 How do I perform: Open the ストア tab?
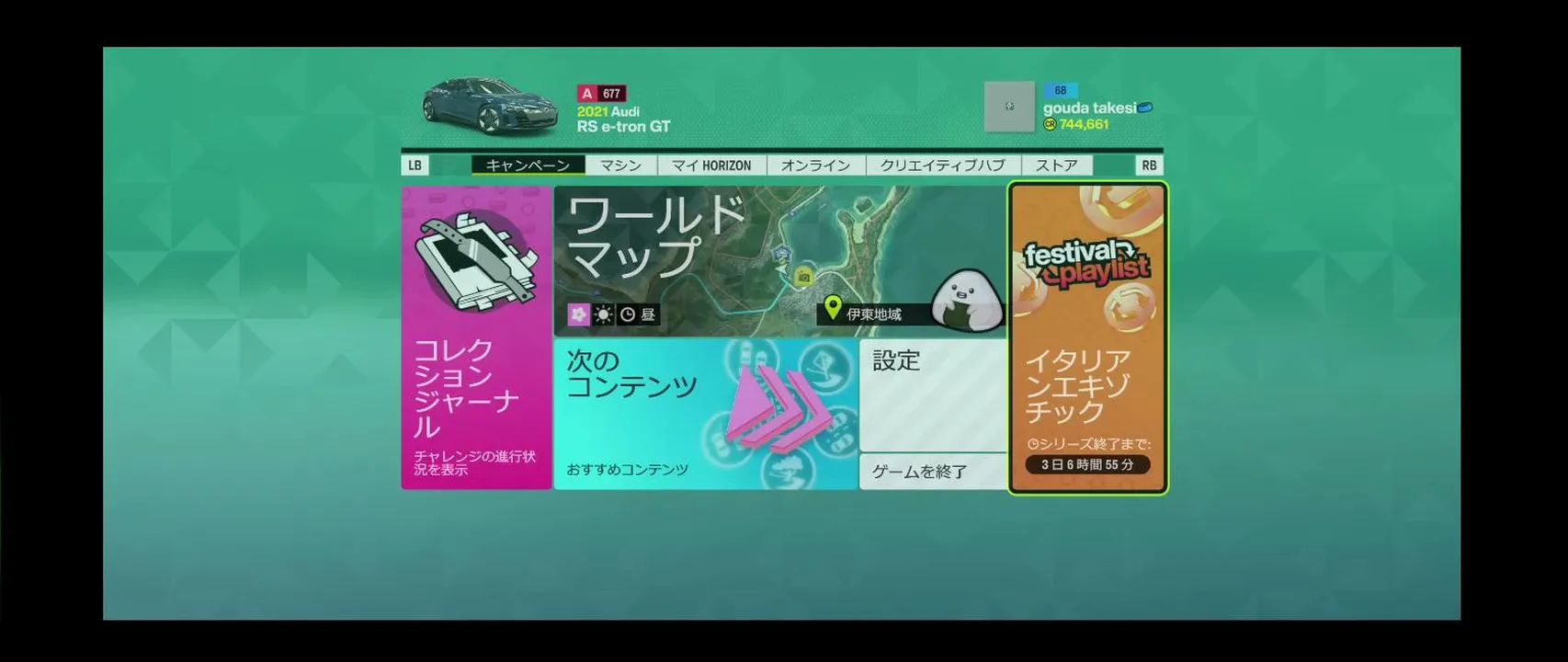tap(1056, 165)
